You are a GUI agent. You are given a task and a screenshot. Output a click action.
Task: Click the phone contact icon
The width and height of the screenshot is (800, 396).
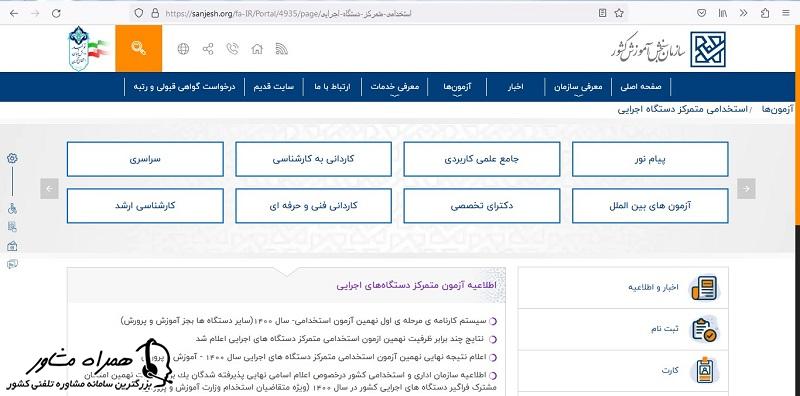pyautogui.click(x=233, y=49)
